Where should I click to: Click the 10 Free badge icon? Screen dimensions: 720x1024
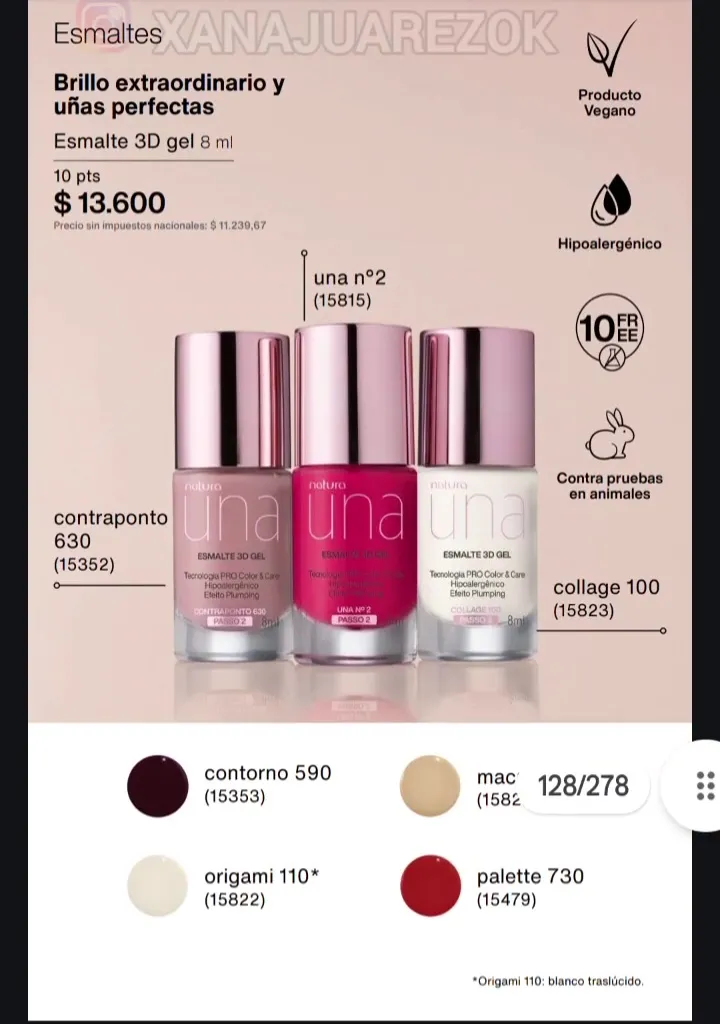pos(610,332)
